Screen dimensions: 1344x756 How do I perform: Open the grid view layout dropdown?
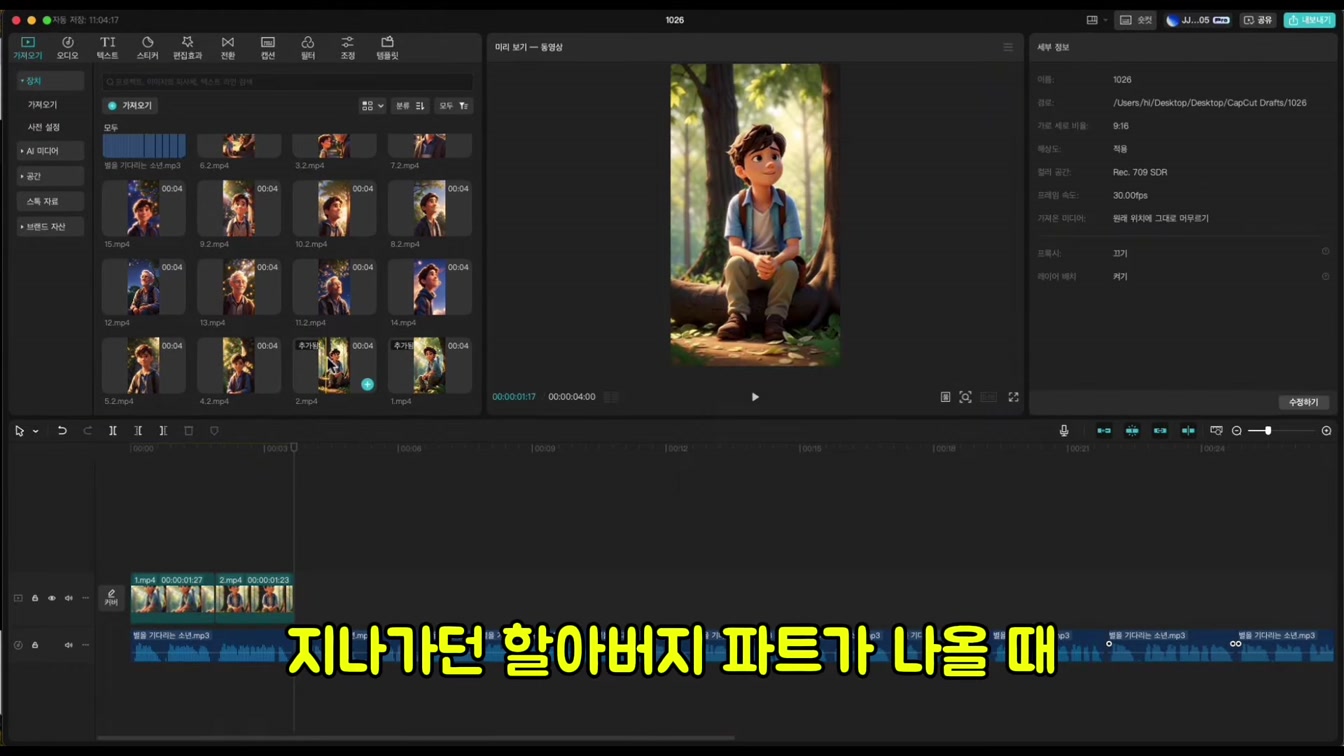(x=372, y=105)
